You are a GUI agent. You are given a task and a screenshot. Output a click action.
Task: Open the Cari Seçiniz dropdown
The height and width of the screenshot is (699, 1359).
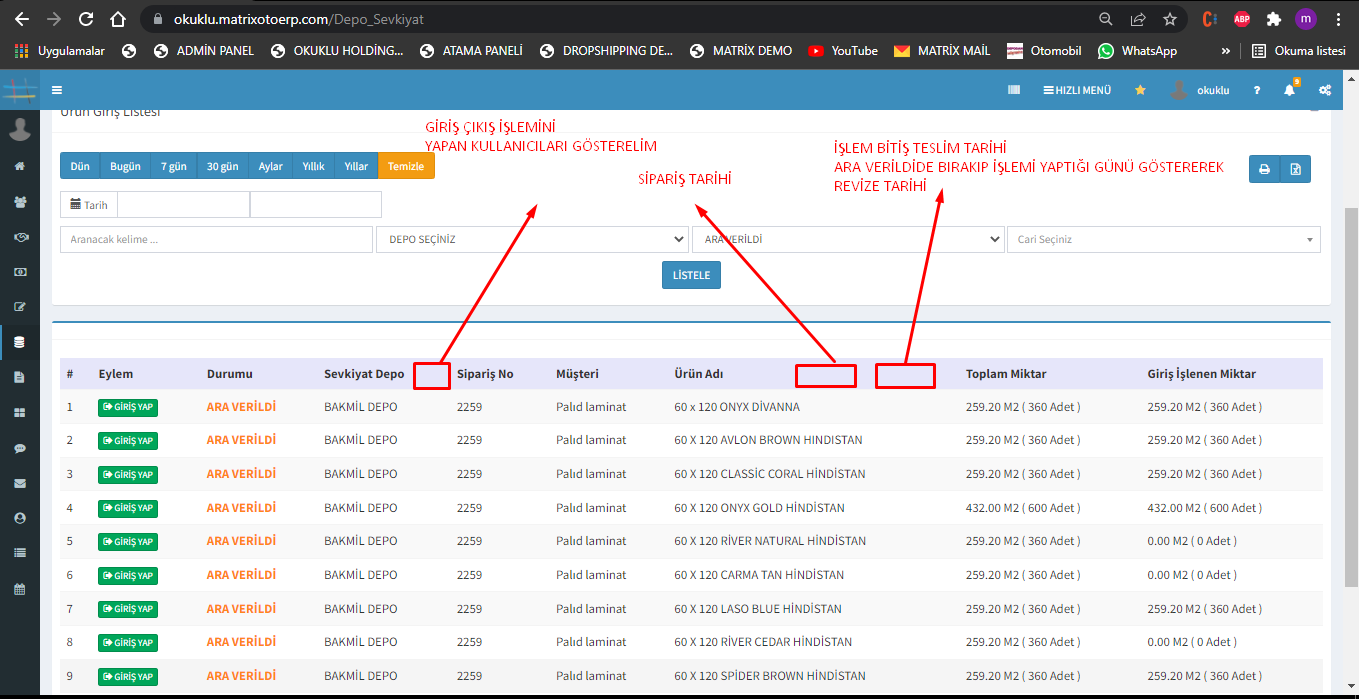1163,240
